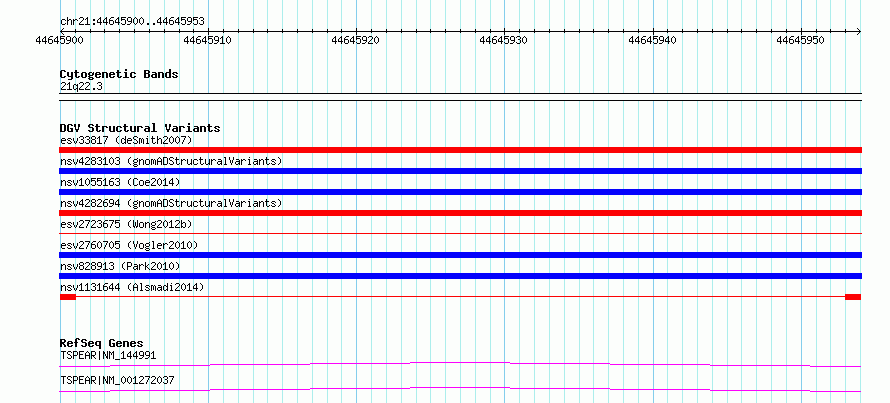Open the TSPEAR|NM_001272037 transcript label

(x=117, y=380)
